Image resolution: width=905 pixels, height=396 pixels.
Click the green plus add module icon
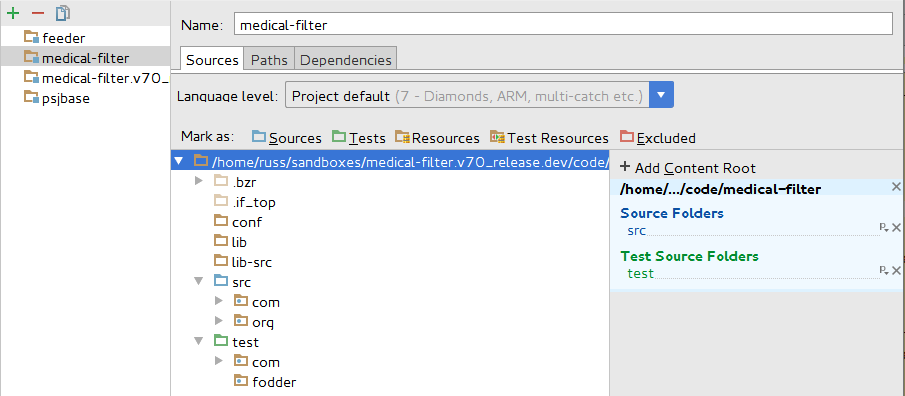[x=13, y=13]
